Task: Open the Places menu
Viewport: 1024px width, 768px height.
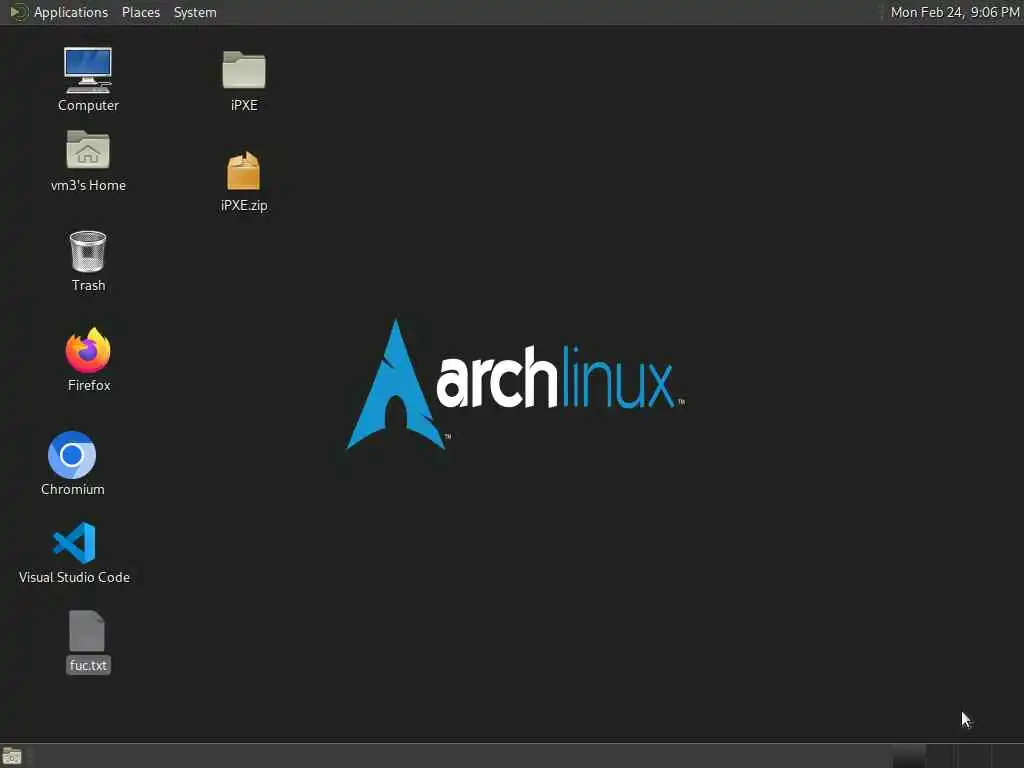Action: (140, 12)
